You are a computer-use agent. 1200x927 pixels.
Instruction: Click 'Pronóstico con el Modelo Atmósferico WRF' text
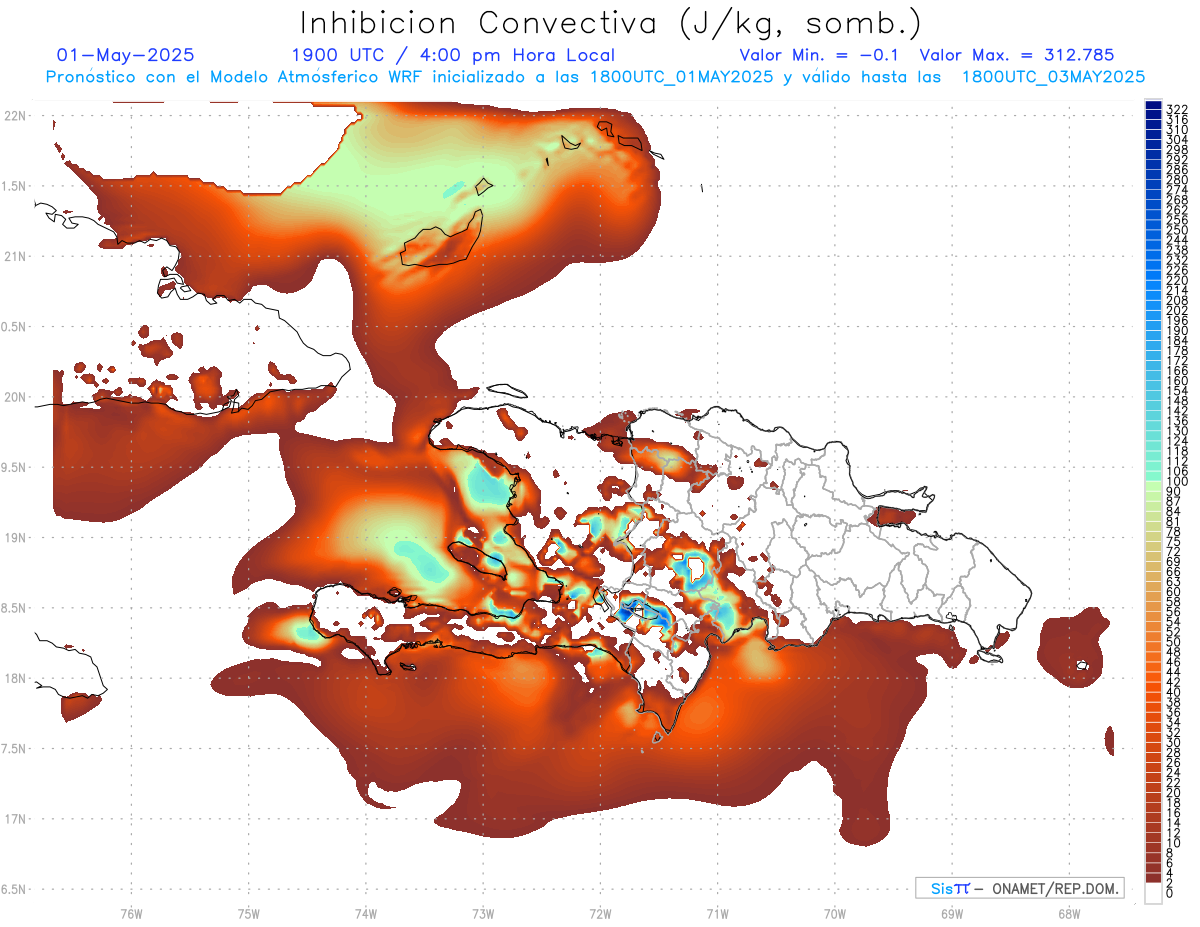[x=234, y=76]
